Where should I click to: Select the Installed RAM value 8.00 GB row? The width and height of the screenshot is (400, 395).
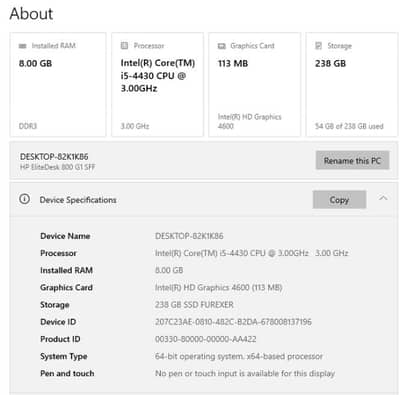point(169,270)
